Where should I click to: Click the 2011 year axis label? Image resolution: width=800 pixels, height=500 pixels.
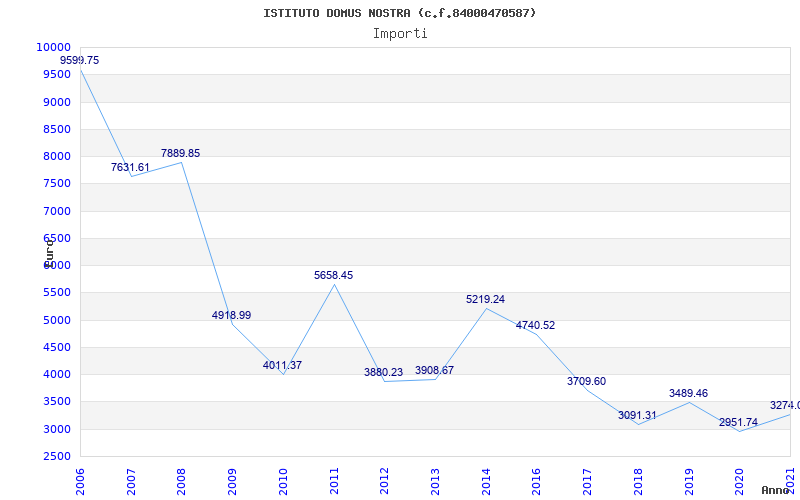click(x=334, y=481)
